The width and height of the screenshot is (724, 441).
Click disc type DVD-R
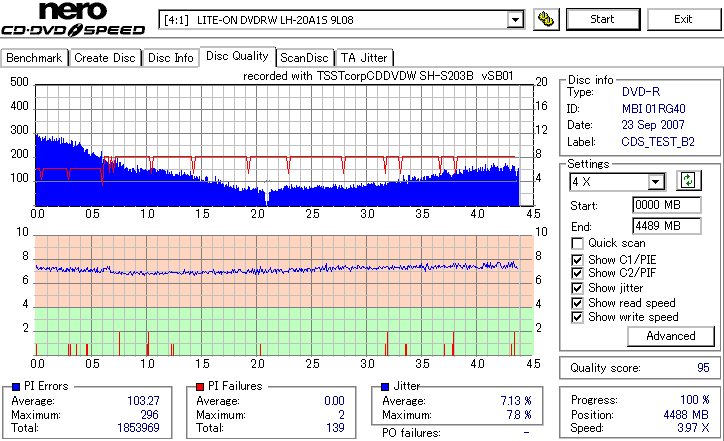[x=641, y=92]
